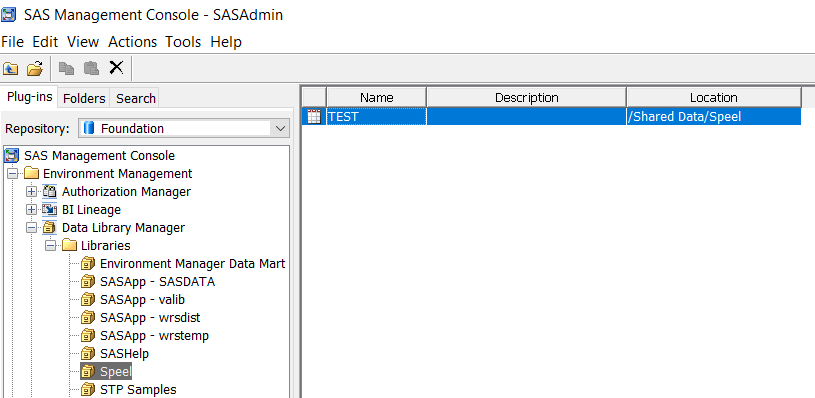The height and width of the screenshot is (398, 815).
Task: Click the SAS Management Console root icon
Action: [x=12, y=155]
